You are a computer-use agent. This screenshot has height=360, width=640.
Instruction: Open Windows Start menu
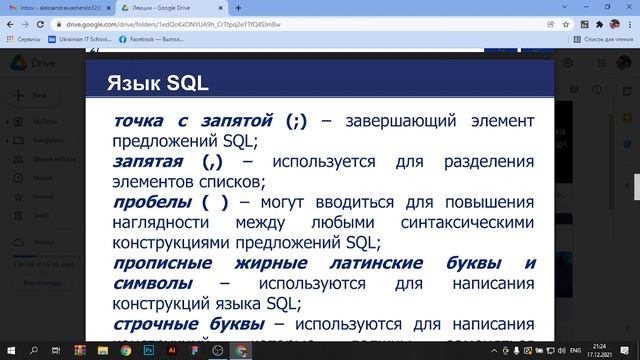tap(11, 350)
